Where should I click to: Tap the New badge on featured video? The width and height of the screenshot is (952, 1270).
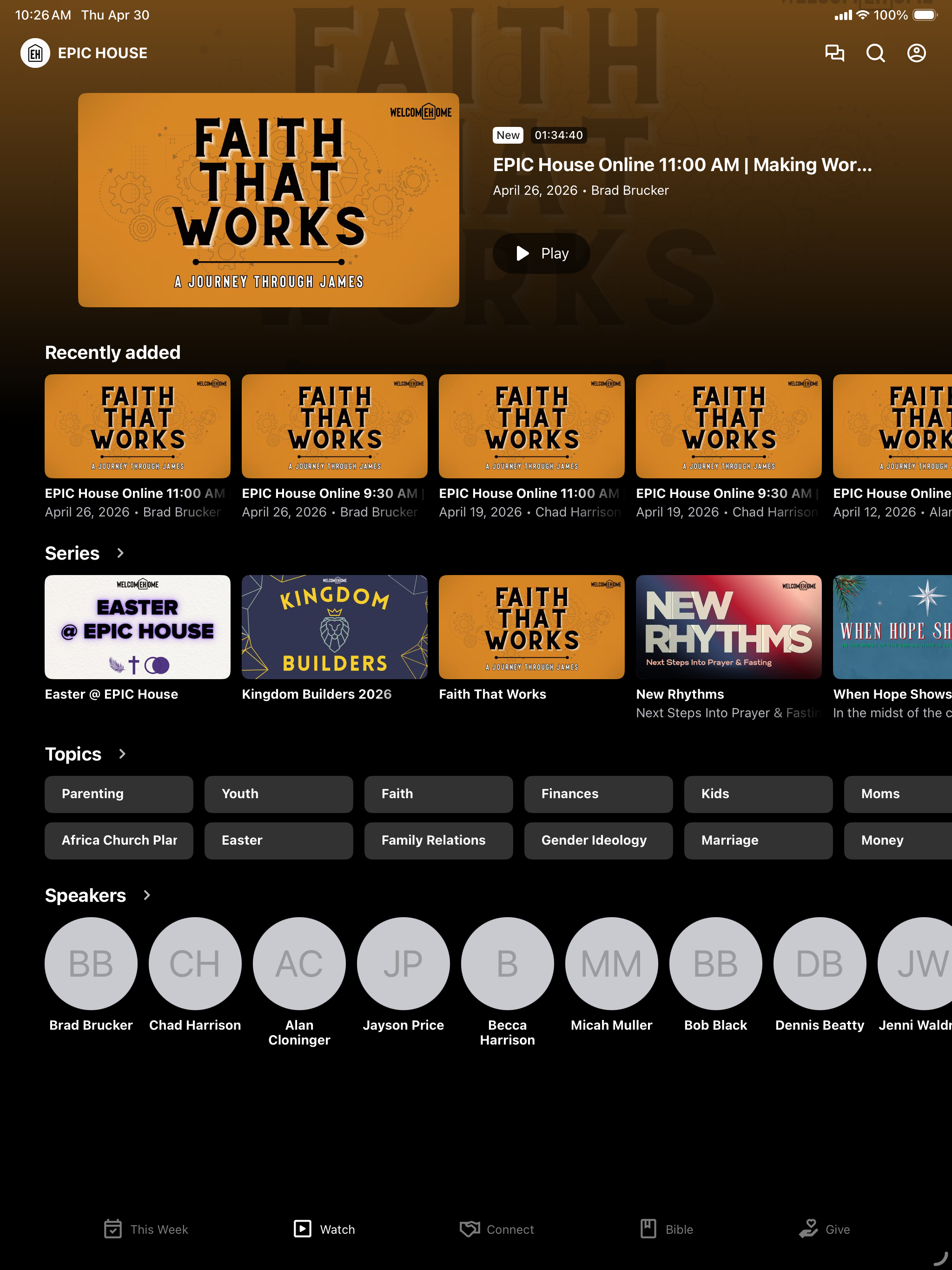coord(508,135)
